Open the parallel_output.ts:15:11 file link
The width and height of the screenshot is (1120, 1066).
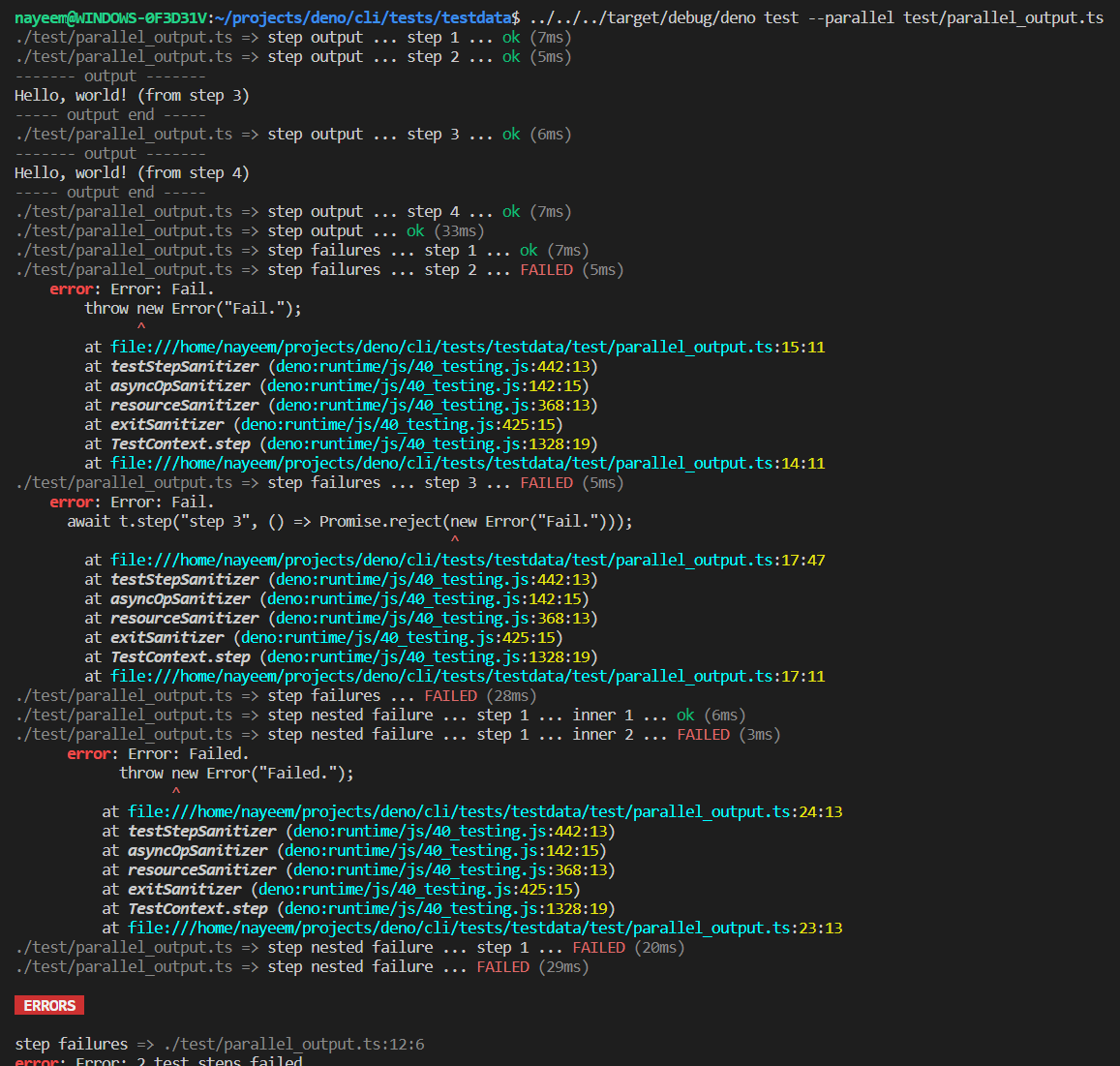pyautogui.click(x=468, y=348)
